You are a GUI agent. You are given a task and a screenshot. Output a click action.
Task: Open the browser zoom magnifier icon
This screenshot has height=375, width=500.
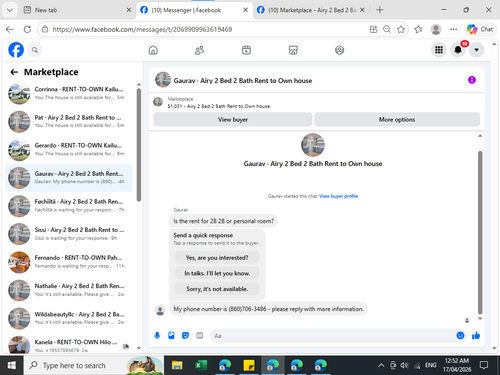point(387,29)
